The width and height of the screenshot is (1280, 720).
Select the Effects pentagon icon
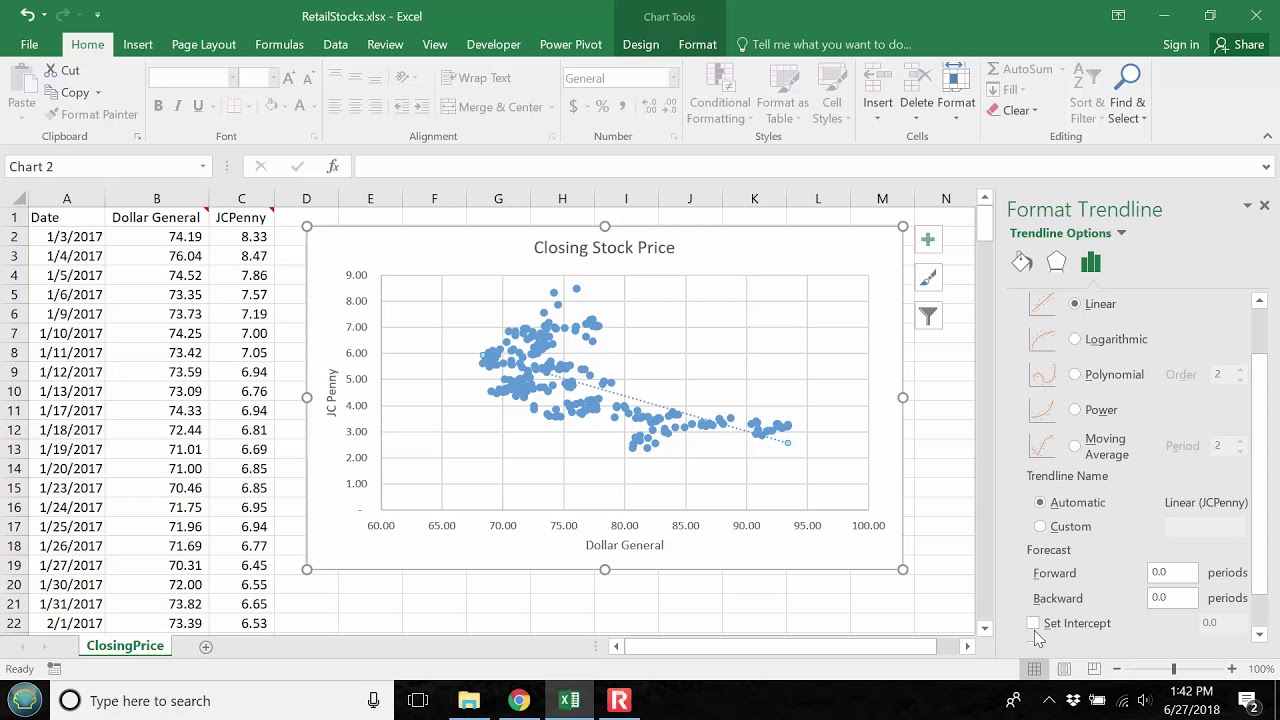1056,262
